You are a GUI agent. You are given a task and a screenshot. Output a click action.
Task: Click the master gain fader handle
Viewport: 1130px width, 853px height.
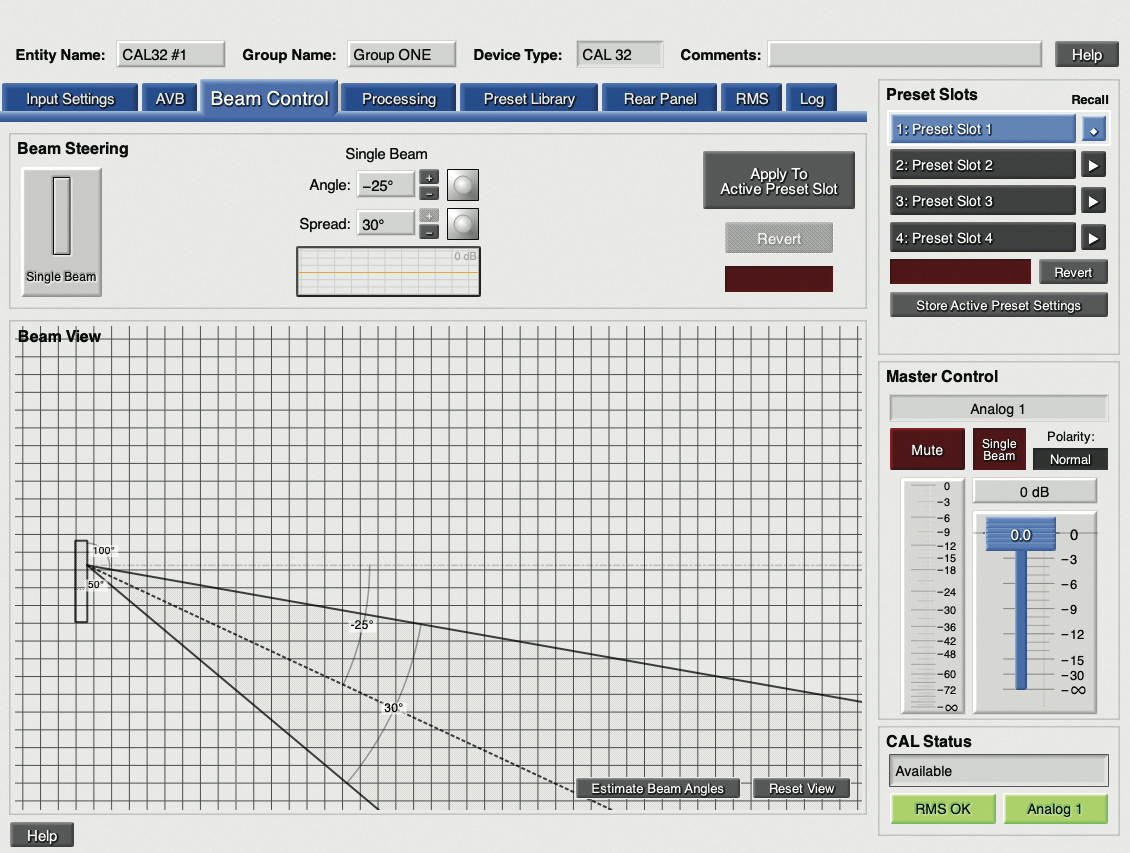click(1020, 535)
